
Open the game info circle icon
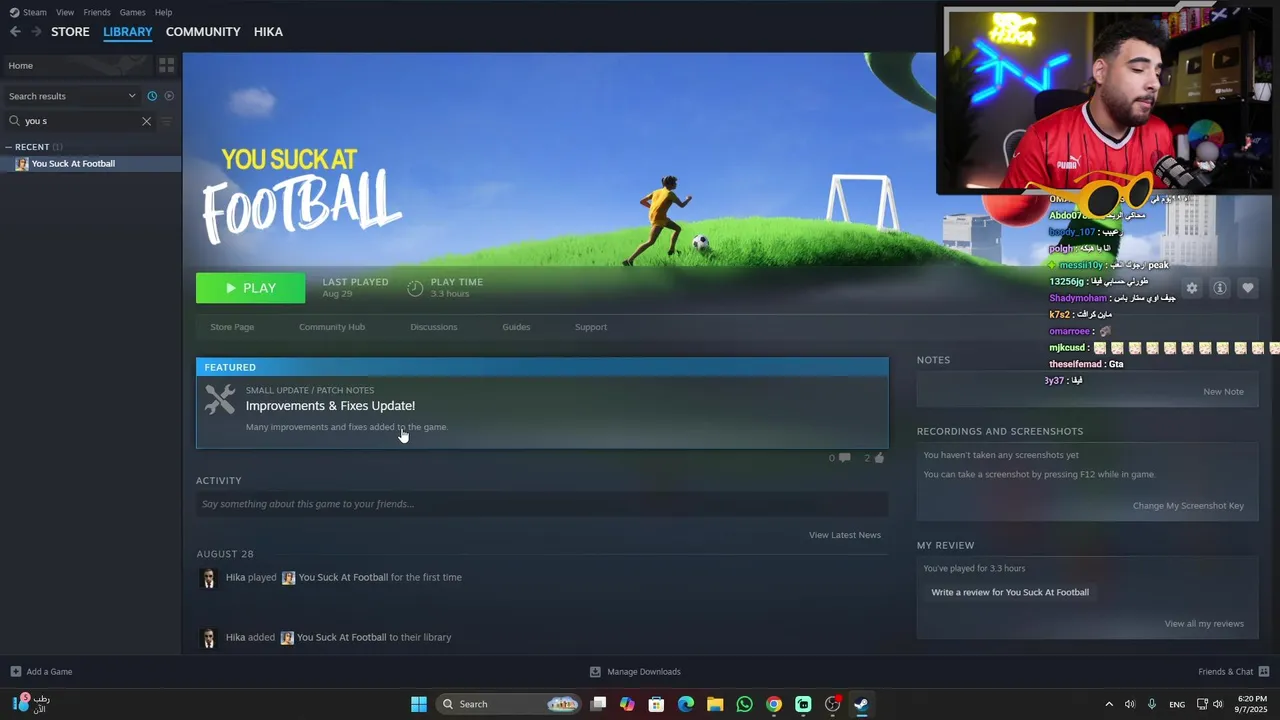click(x=1220, y=288)
